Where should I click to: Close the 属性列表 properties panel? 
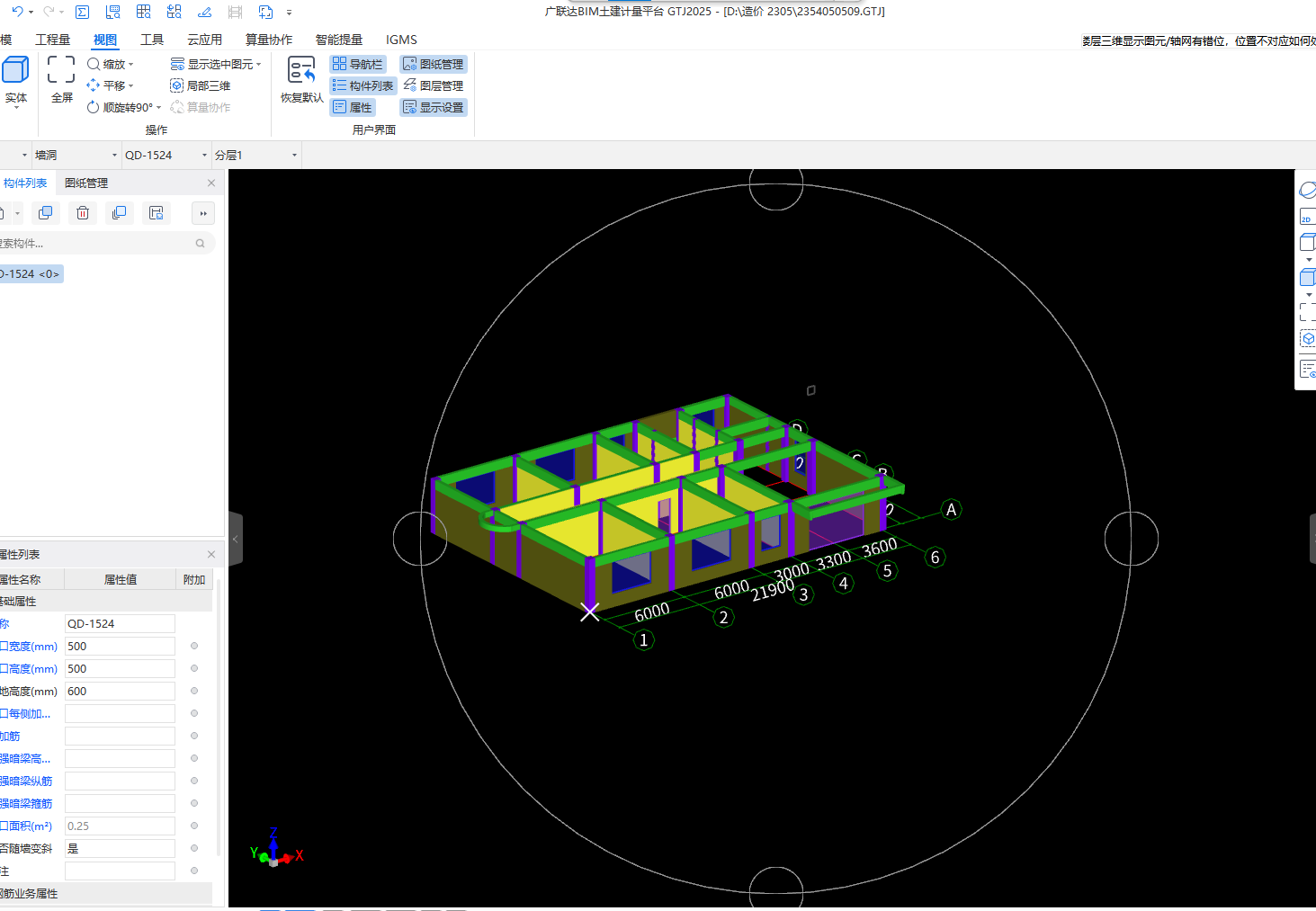(x=211, y=555)
